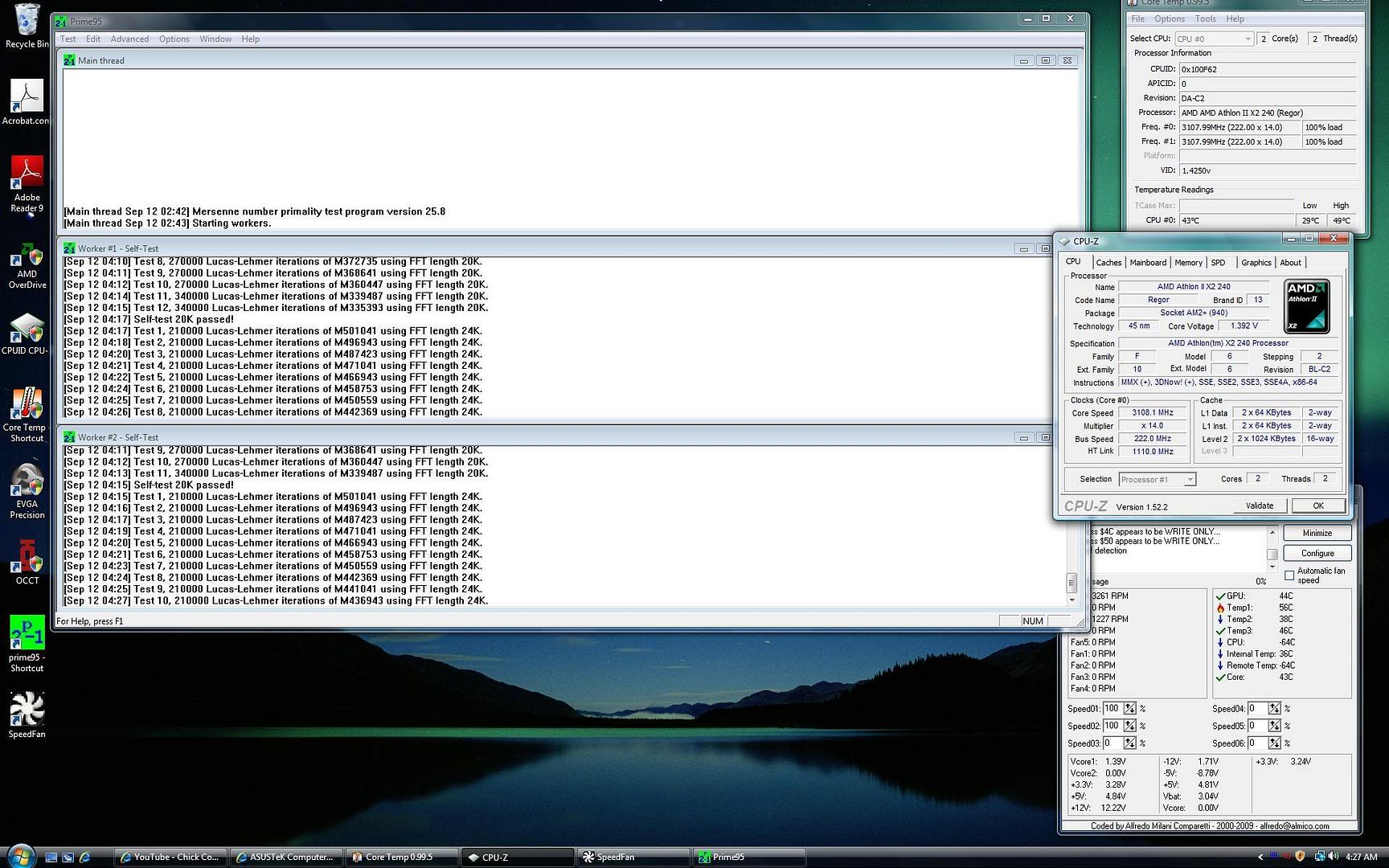Enable Automatic fan speed checkbox

pos(1289,575)
